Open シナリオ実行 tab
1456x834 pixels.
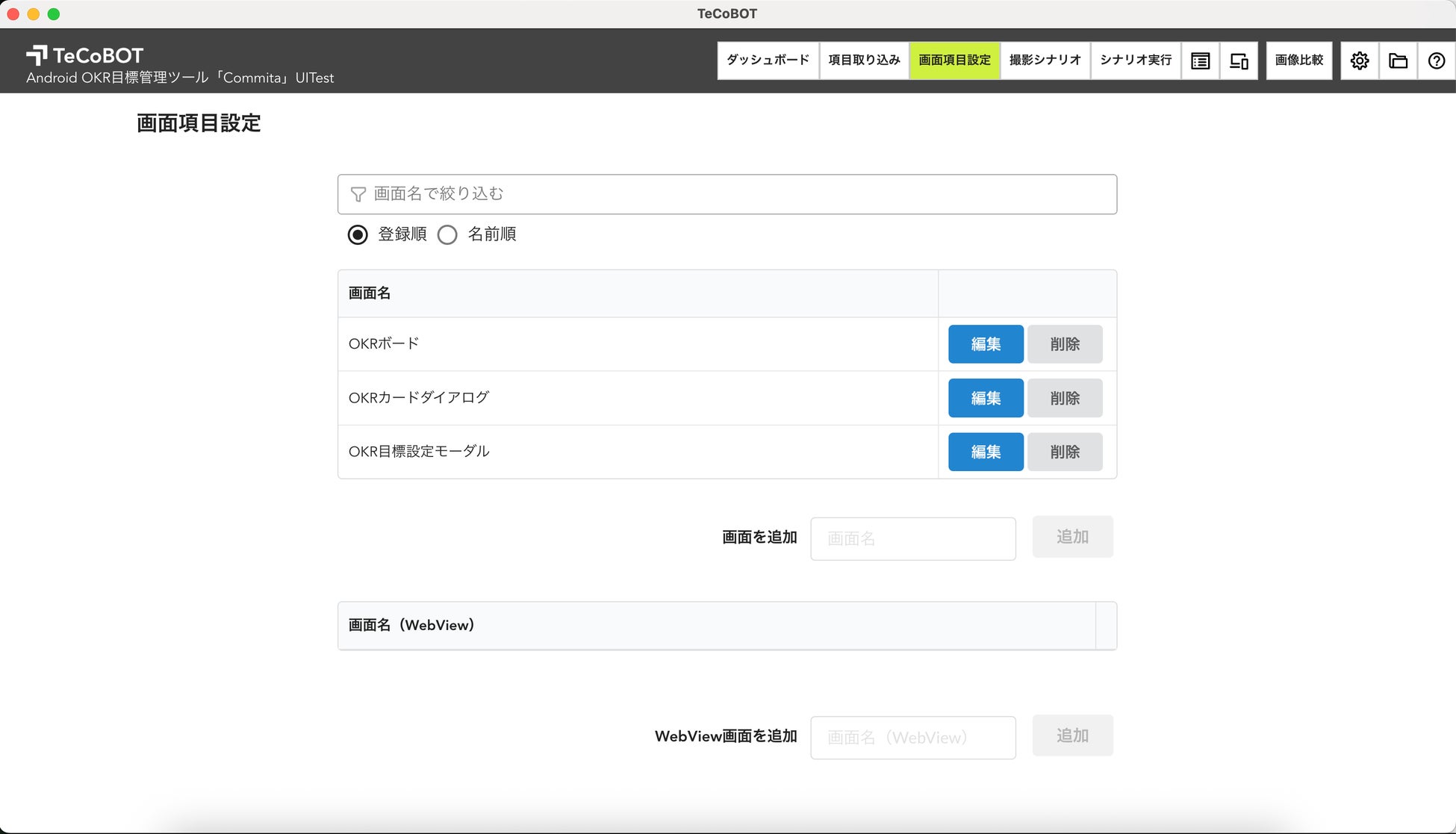tap(1135, 60)
